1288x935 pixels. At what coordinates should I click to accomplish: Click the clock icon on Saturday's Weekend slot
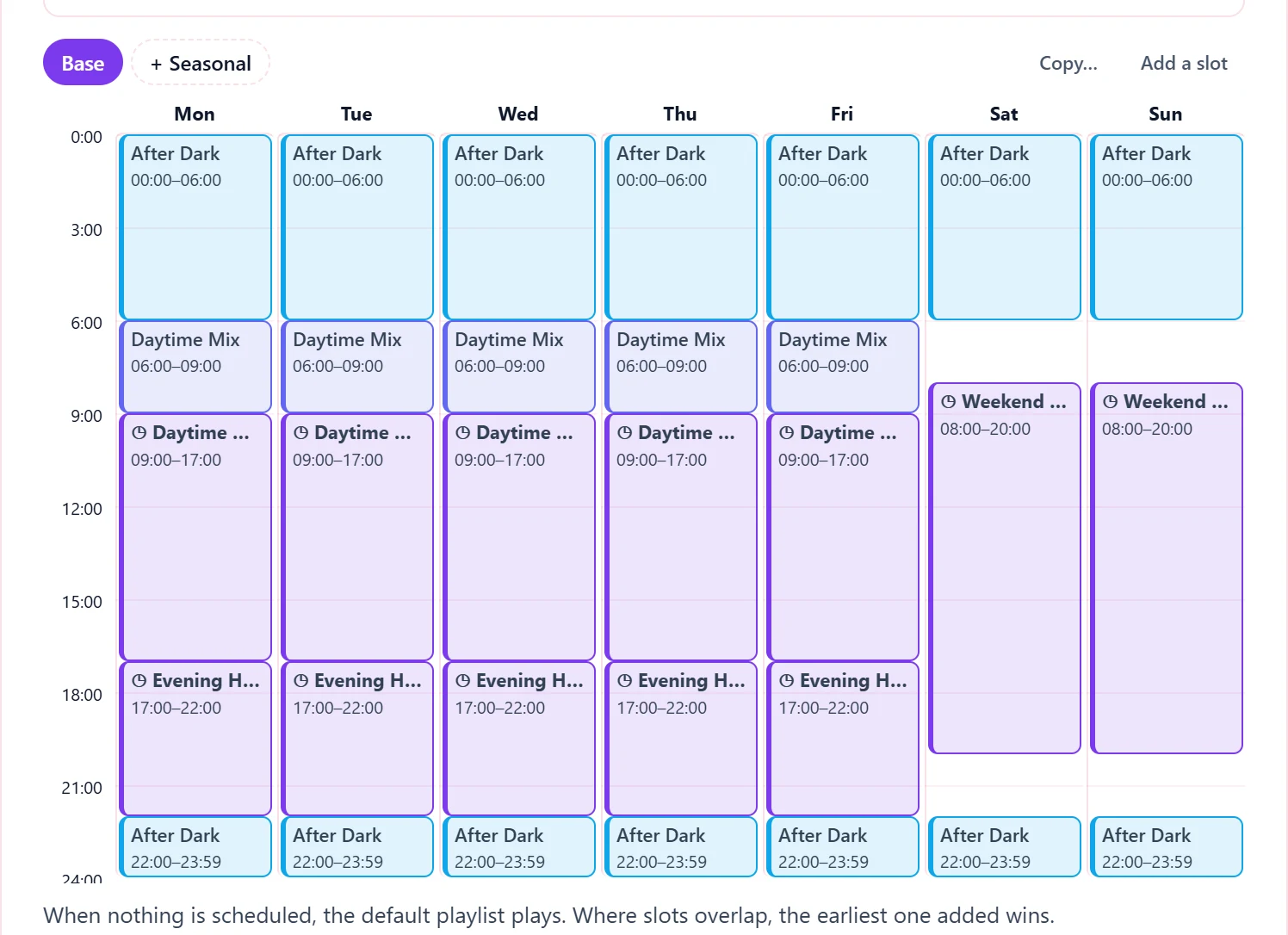(948, 402)
